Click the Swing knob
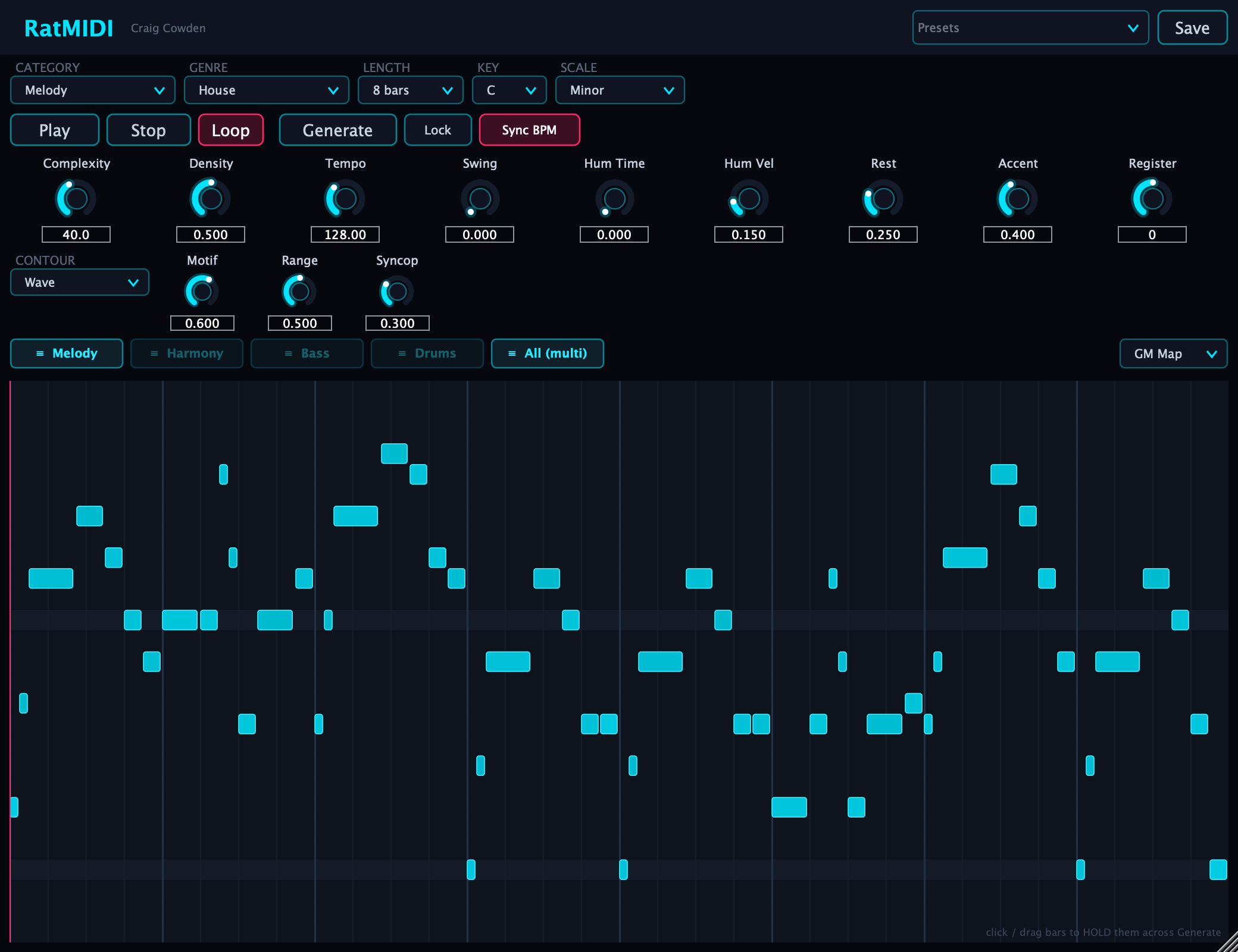 tap(480, 199)
